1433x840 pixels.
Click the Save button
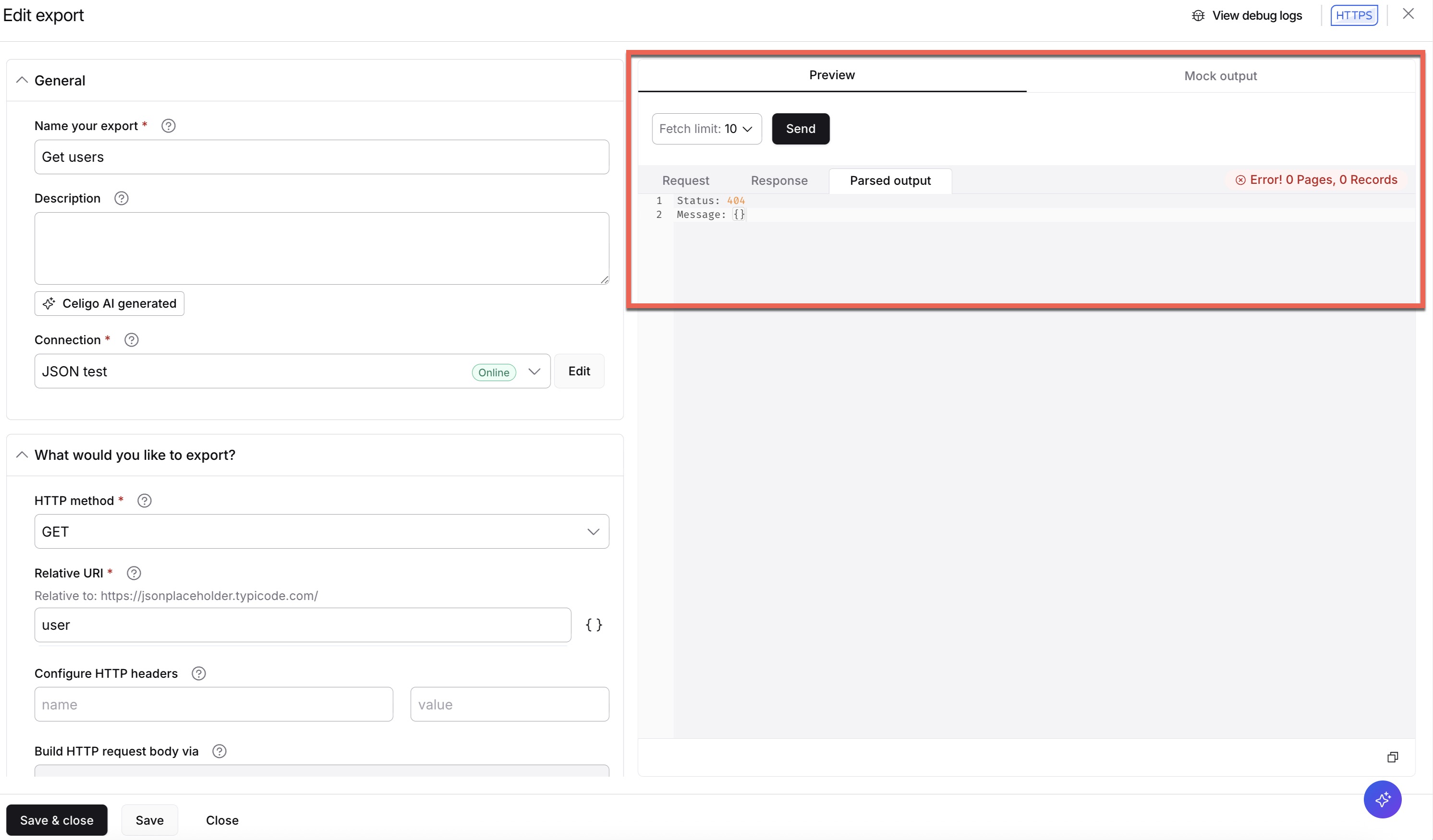(x=149, y=820)
